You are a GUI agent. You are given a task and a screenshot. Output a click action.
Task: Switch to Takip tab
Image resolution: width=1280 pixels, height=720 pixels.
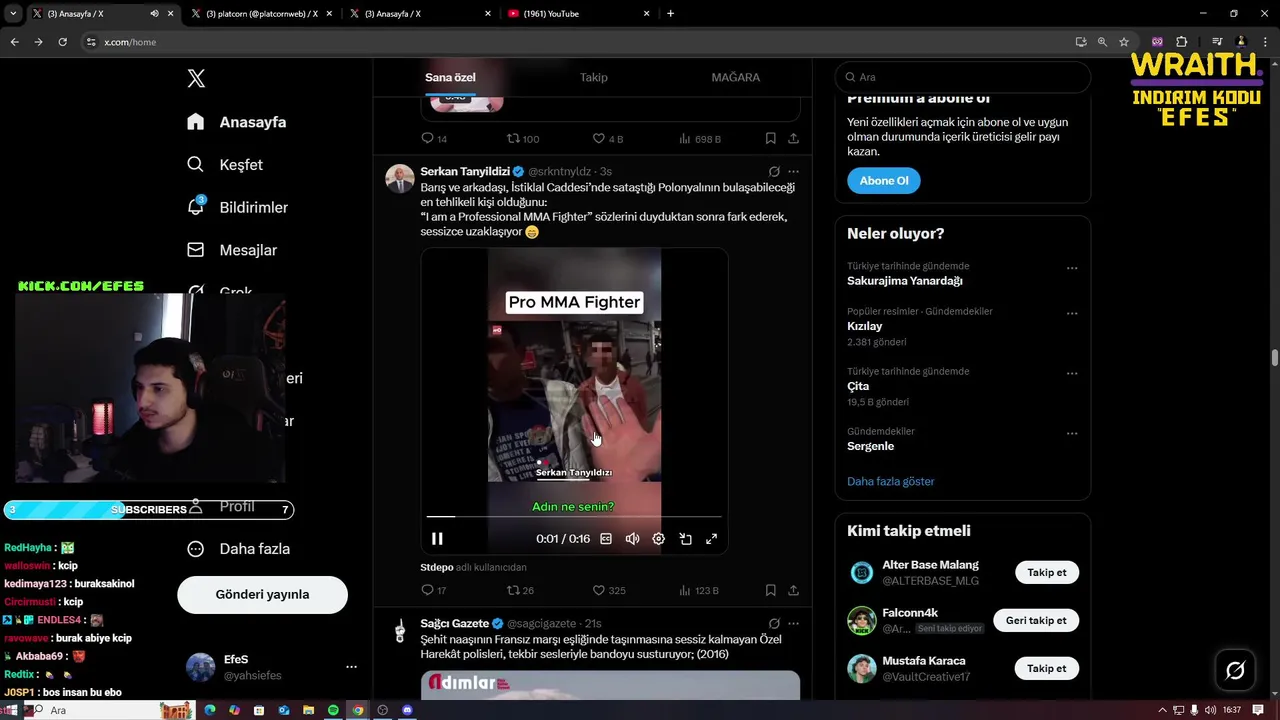point(594,77)
